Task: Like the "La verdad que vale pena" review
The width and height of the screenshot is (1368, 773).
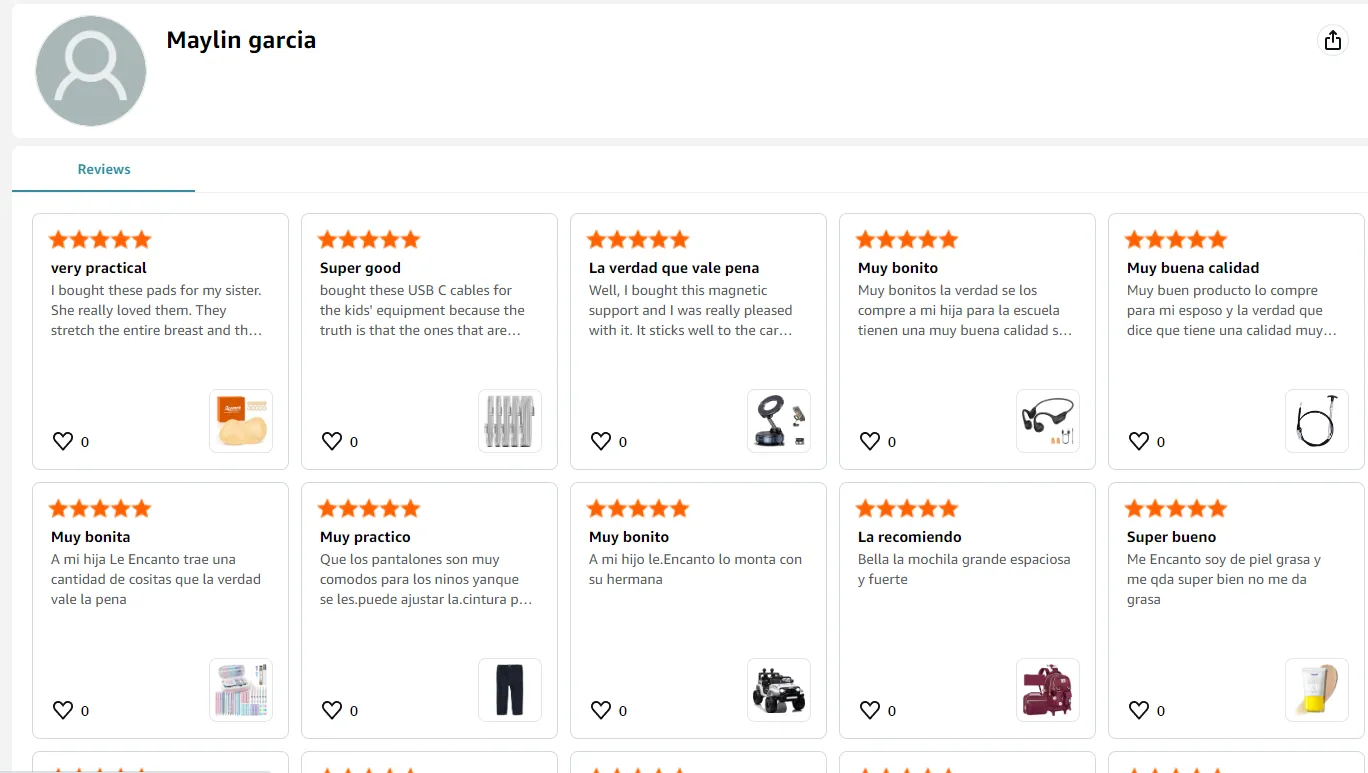Action: pyautogui.click(x=601, y=441)
